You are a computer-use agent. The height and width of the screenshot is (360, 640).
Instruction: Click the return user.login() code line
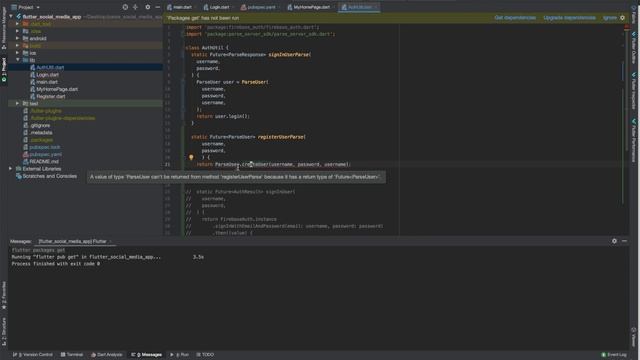tap(223, 116)
